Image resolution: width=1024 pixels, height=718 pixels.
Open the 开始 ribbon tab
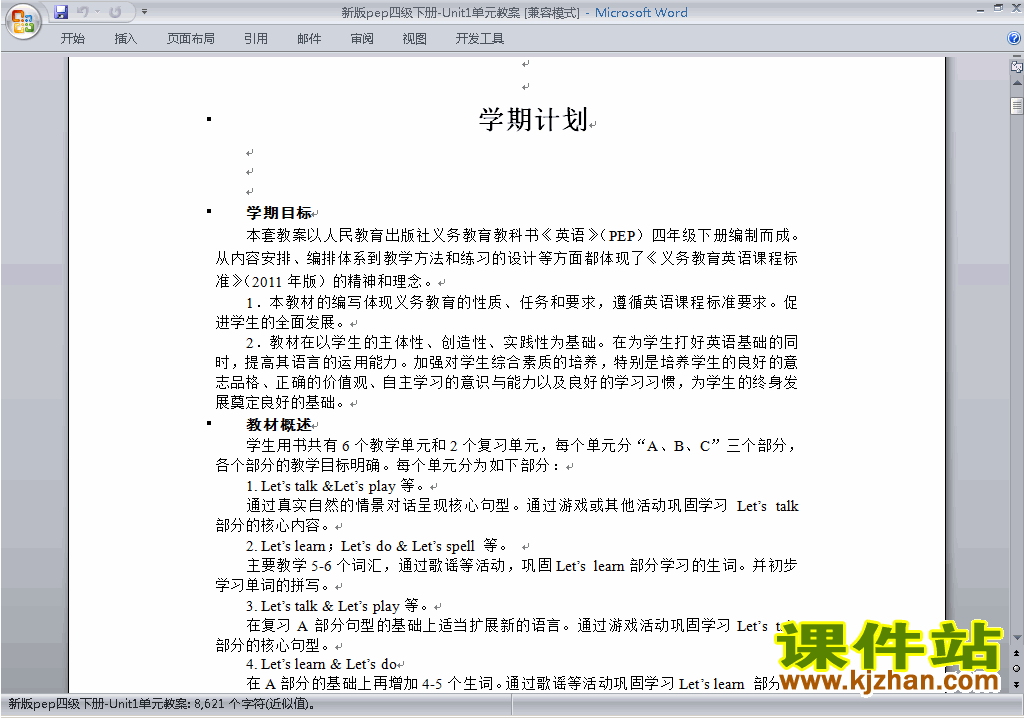[x=72, y=39]
